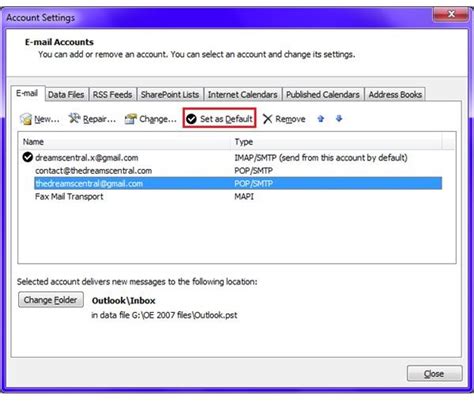Click default checkmark beside dreamscentral.x@gmail.com
The height and width of the screenshot is (406, 474).
coord(28,157)
